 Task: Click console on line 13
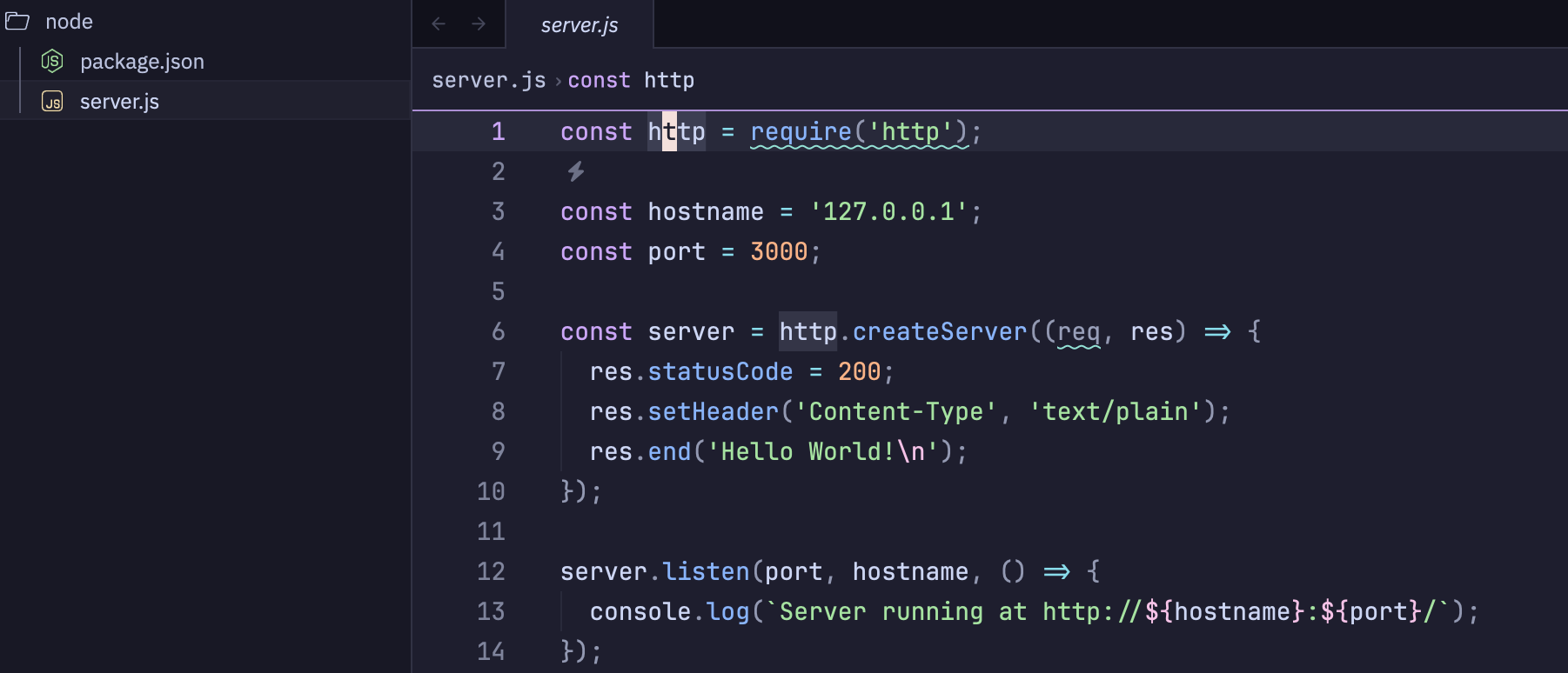point(640,611)
